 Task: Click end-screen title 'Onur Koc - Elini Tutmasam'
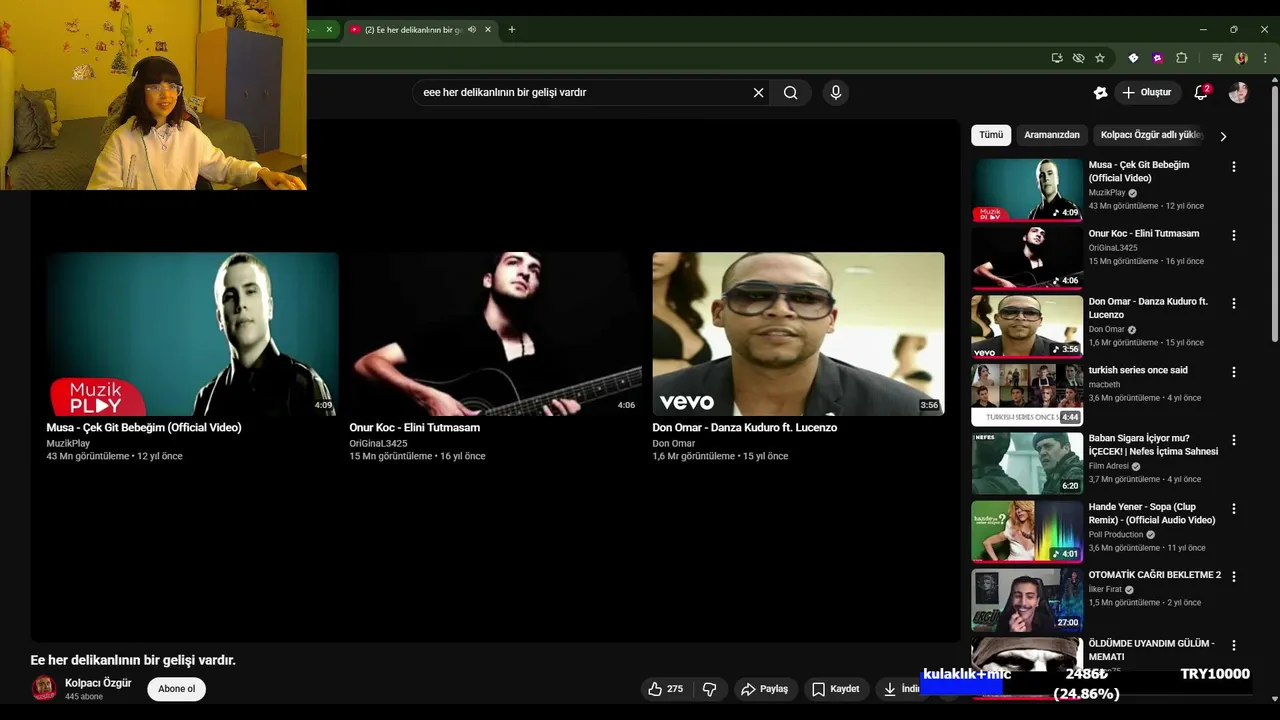414,428
